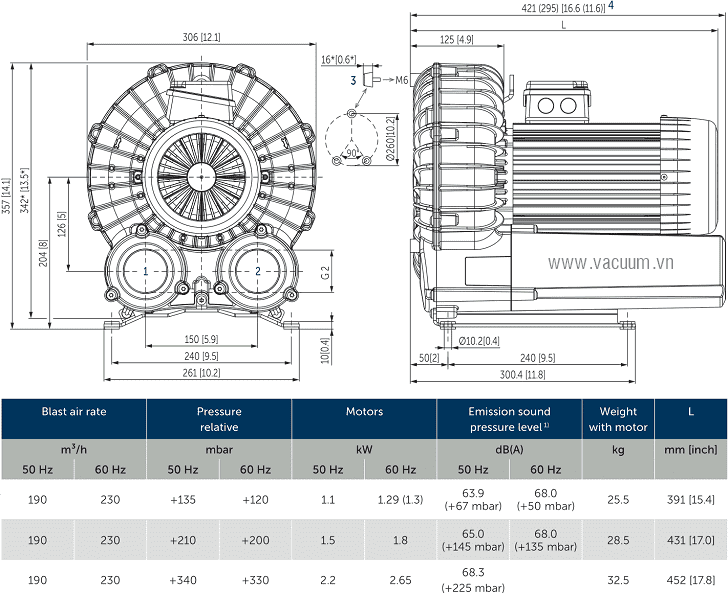Image resolution: width=728 pixels, height=594 pixels.
Task: Select the blue callout number 4 at top right
Action: [611, 6]
